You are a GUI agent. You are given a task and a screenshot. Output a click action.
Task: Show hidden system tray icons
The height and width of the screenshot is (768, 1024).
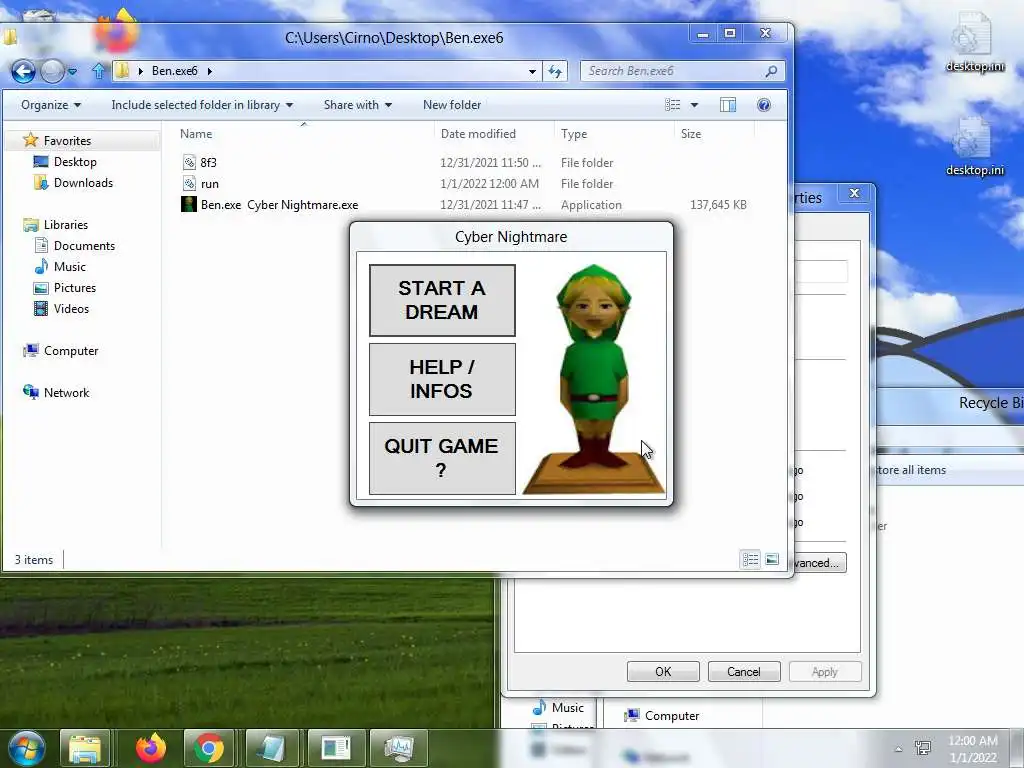(x=899, y=749)
